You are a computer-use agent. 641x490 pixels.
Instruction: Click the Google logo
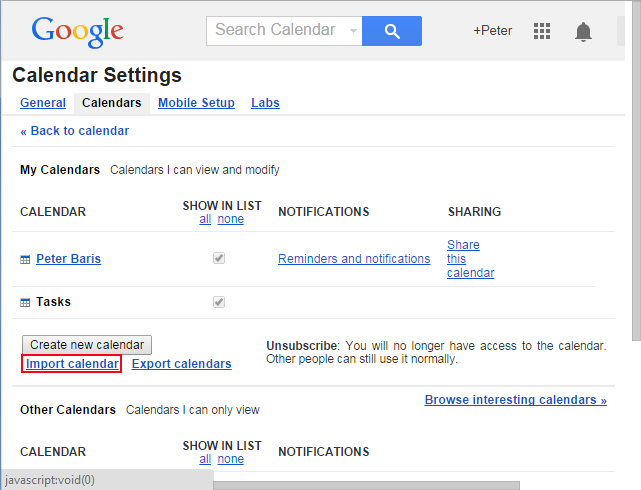78,32
